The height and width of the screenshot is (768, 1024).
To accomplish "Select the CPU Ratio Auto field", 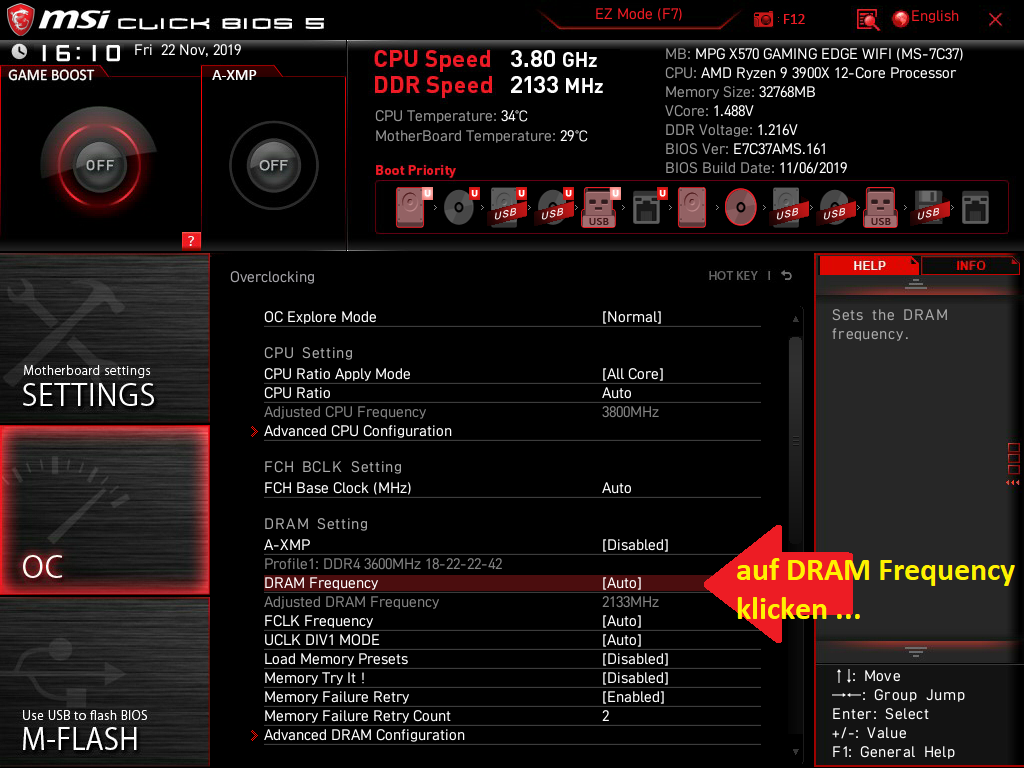I will click(x=616, y=392).
